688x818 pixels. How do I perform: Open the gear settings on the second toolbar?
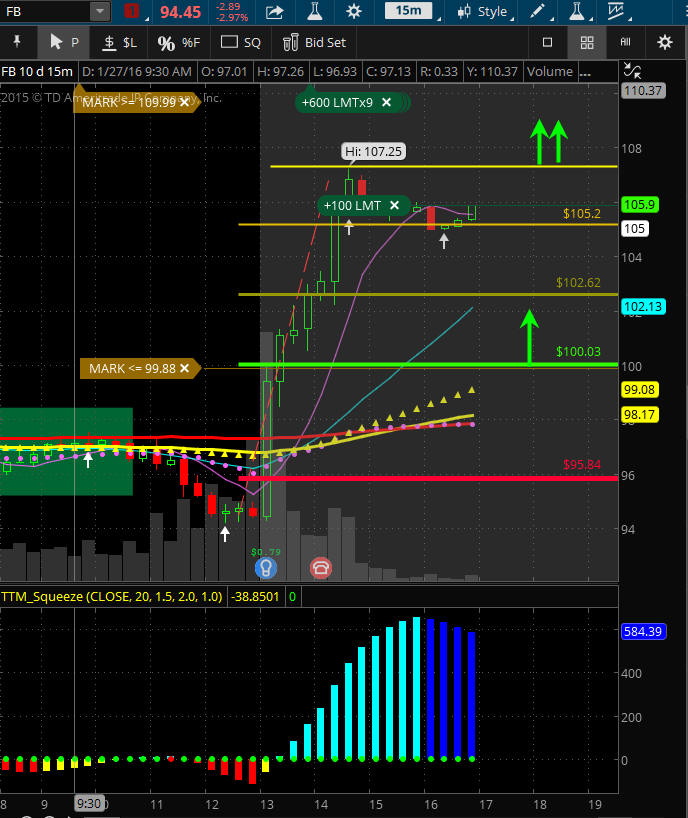665,42
